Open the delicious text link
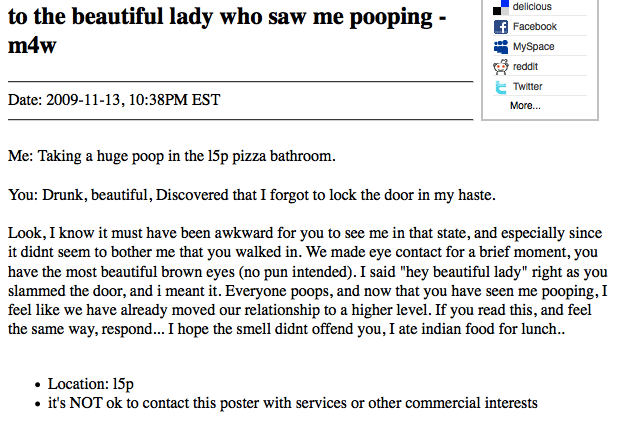Screen dimensions: 617x423 [532, 6]
